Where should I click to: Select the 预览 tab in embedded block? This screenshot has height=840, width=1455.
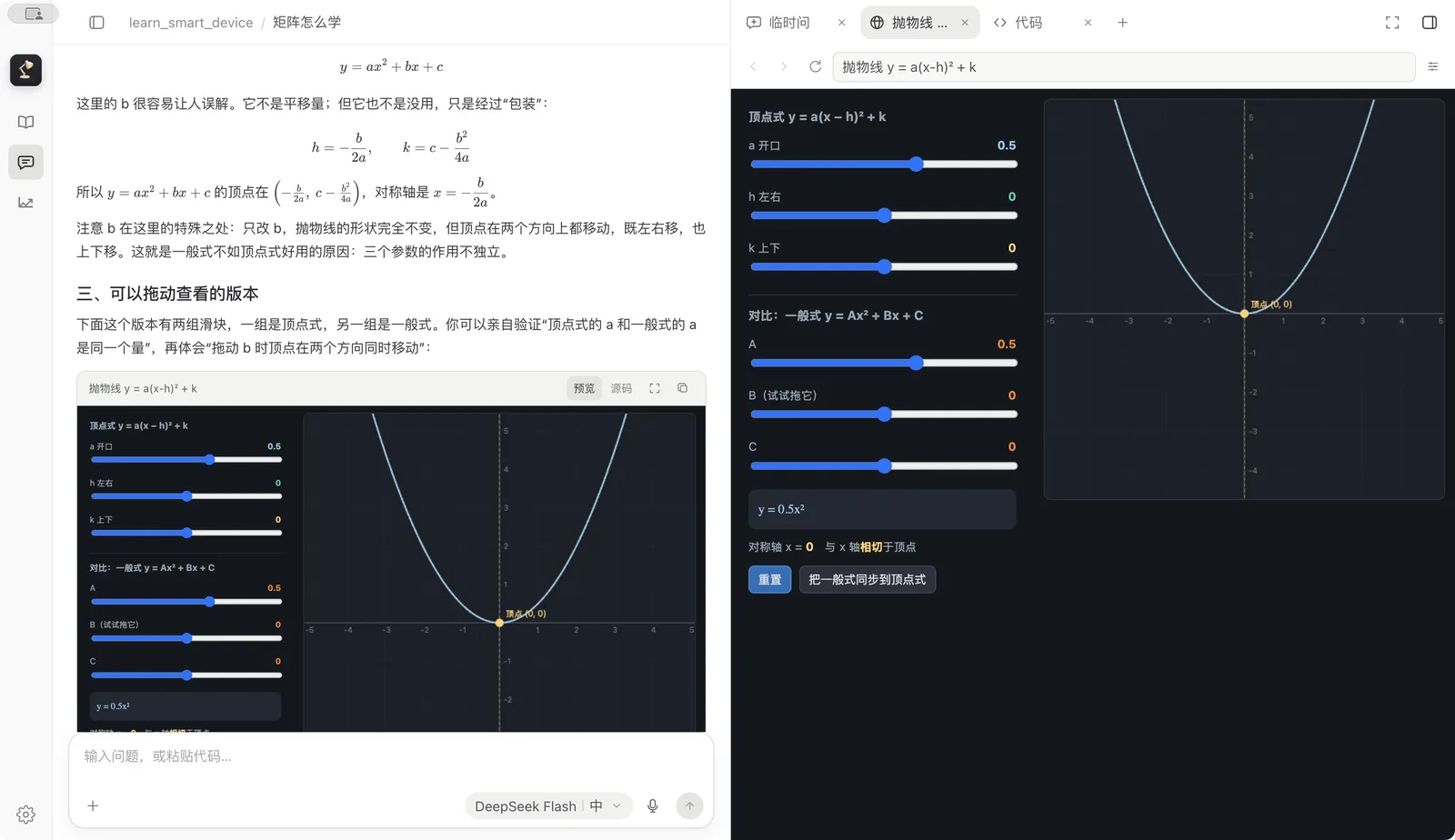click(584, 388)
